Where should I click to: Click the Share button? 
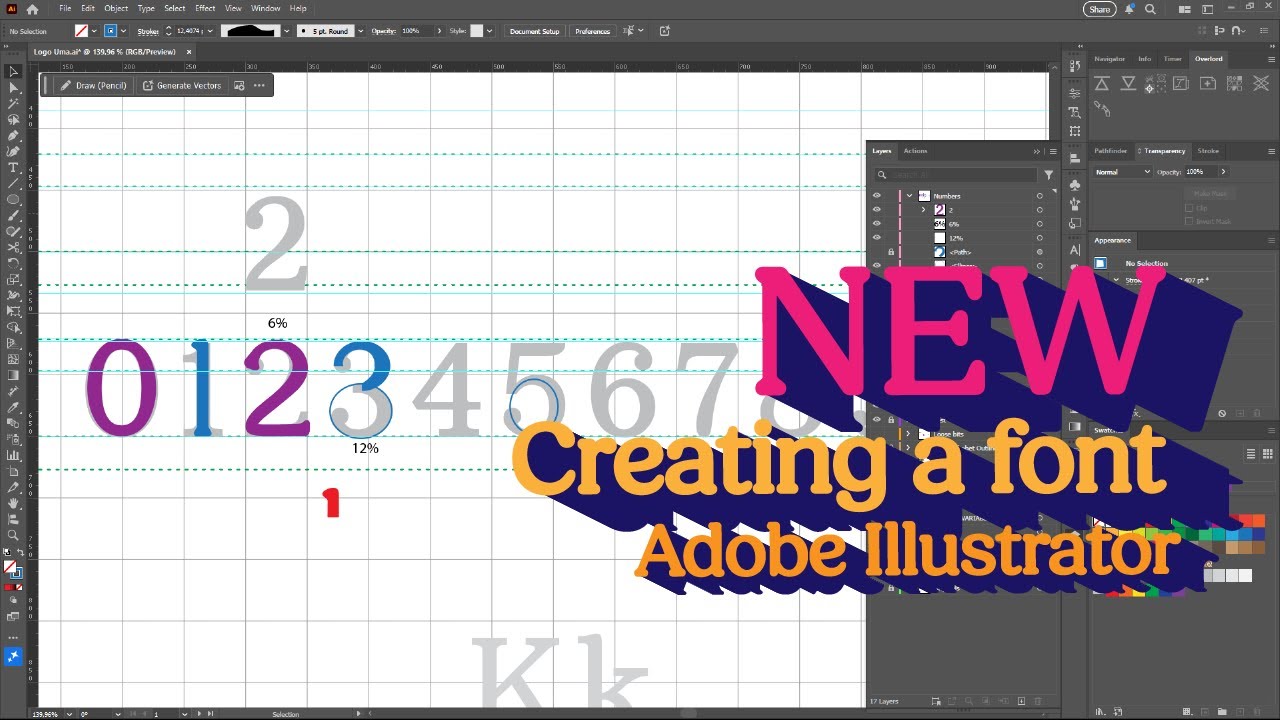click(x=1099, y=9)
